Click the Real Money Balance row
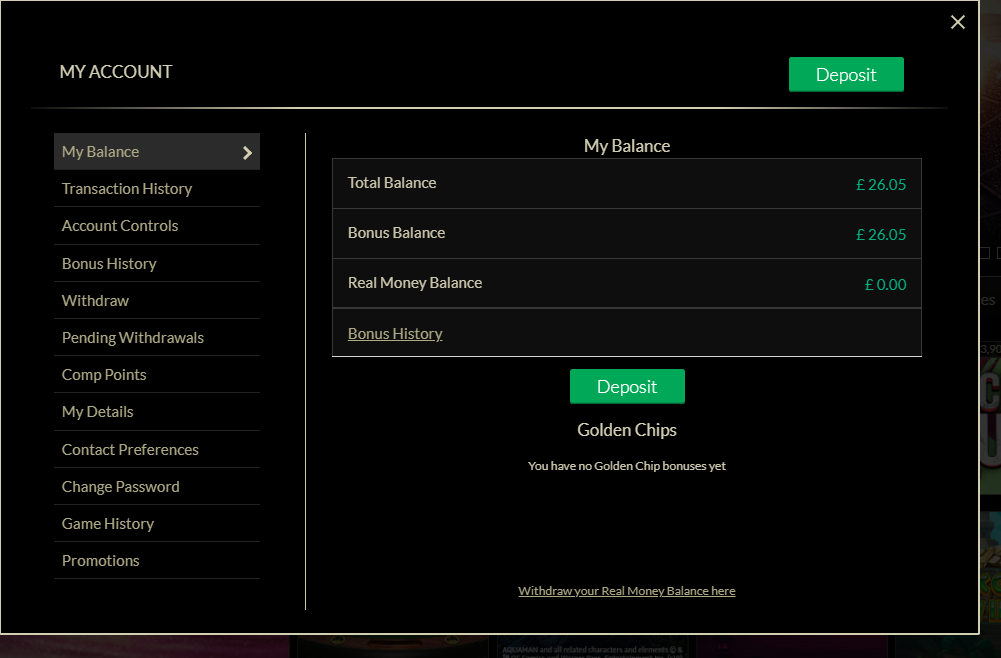 click(x=626, y=284)
